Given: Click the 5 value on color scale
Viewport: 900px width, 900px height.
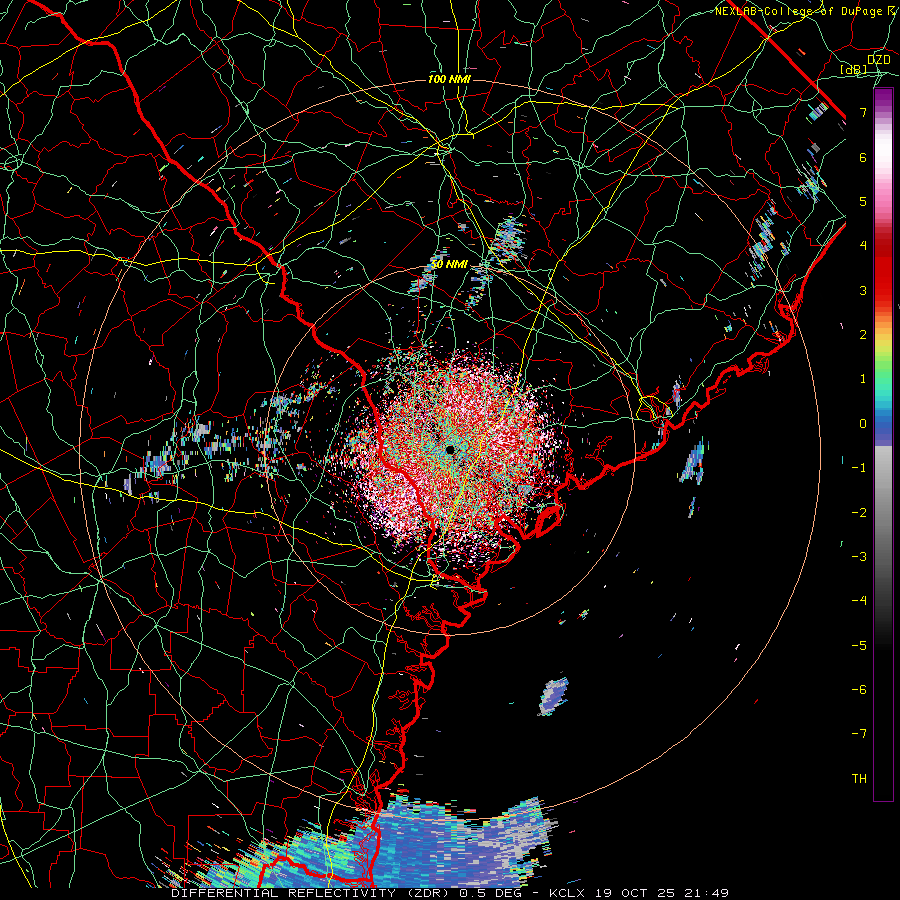Looking at the screenshot, I should 863,201.
